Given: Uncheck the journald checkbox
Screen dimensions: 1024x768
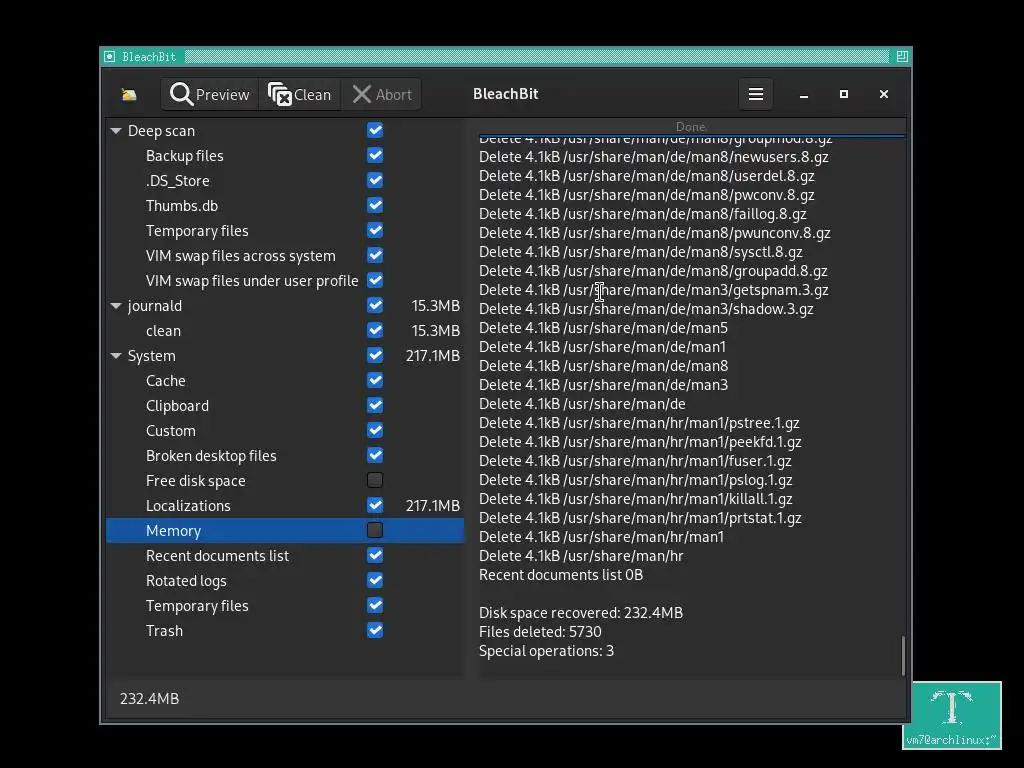Looking at the screenshot, I should tap(375, 305).
